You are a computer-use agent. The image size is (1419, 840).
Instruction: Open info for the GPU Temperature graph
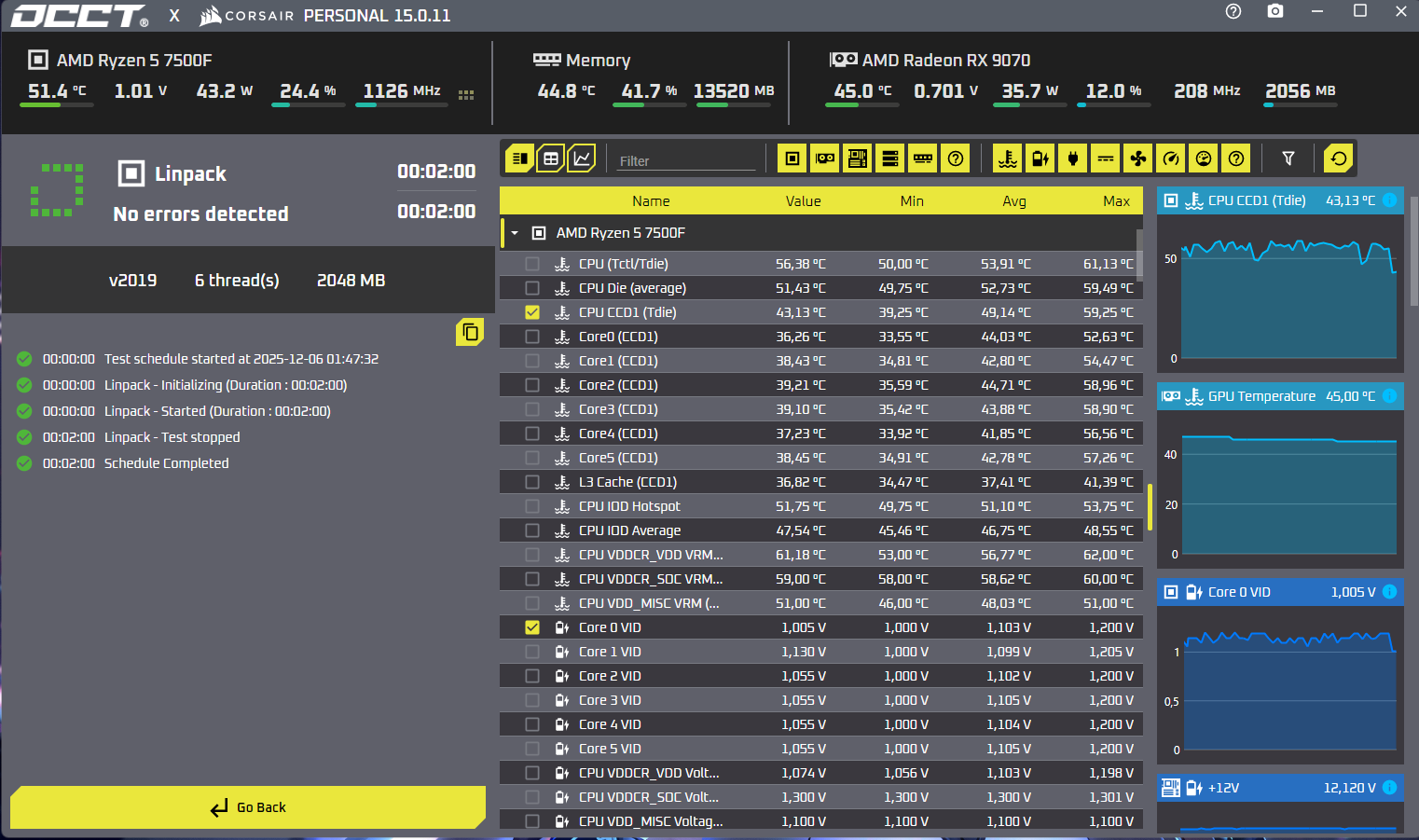(1389, 396)
